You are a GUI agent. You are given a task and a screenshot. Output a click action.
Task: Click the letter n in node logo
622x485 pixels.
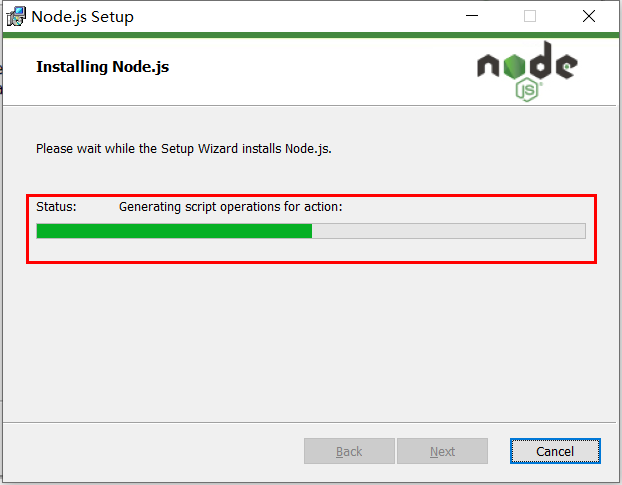pyautogui.click(x=488, y=66)
